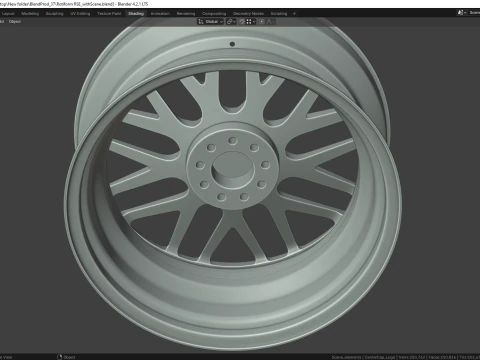480x360 pixels.
Task: Open the Compositing workspace tab
Action: pyautogui.click(x=214, y=14)
